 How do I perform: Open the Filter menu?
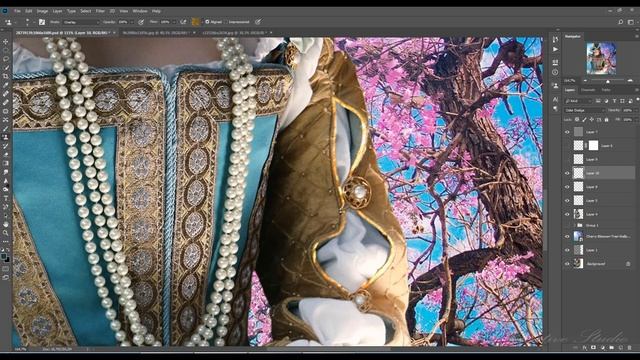(100, 11)
